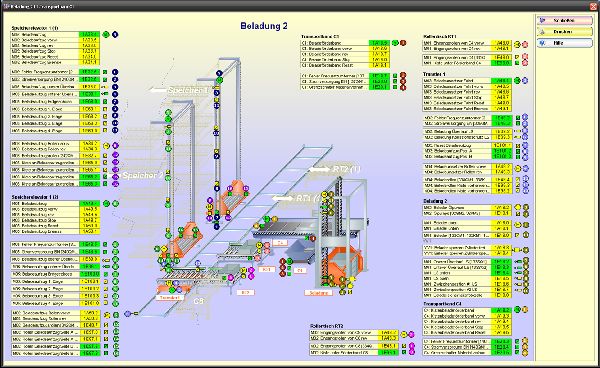Click the magenta circle beside Rollentisch RT2 first row

(411, 334)
